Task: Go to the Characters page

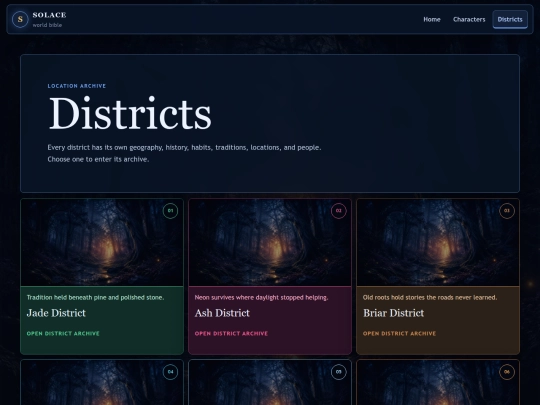Action: click(469, 20)
